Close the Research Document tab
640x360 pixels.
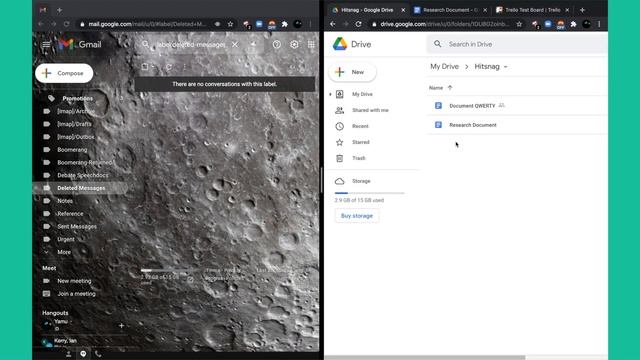click(x=485, y=10)
